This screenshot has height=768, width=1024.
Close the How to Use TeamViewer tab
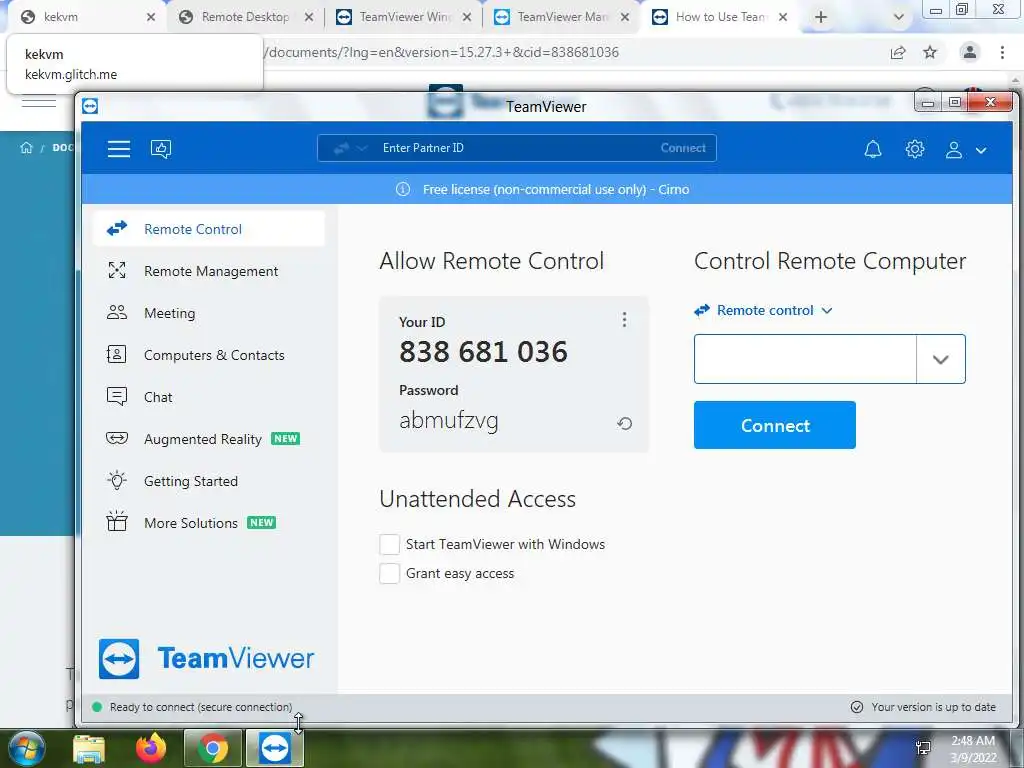pos(783,17)
